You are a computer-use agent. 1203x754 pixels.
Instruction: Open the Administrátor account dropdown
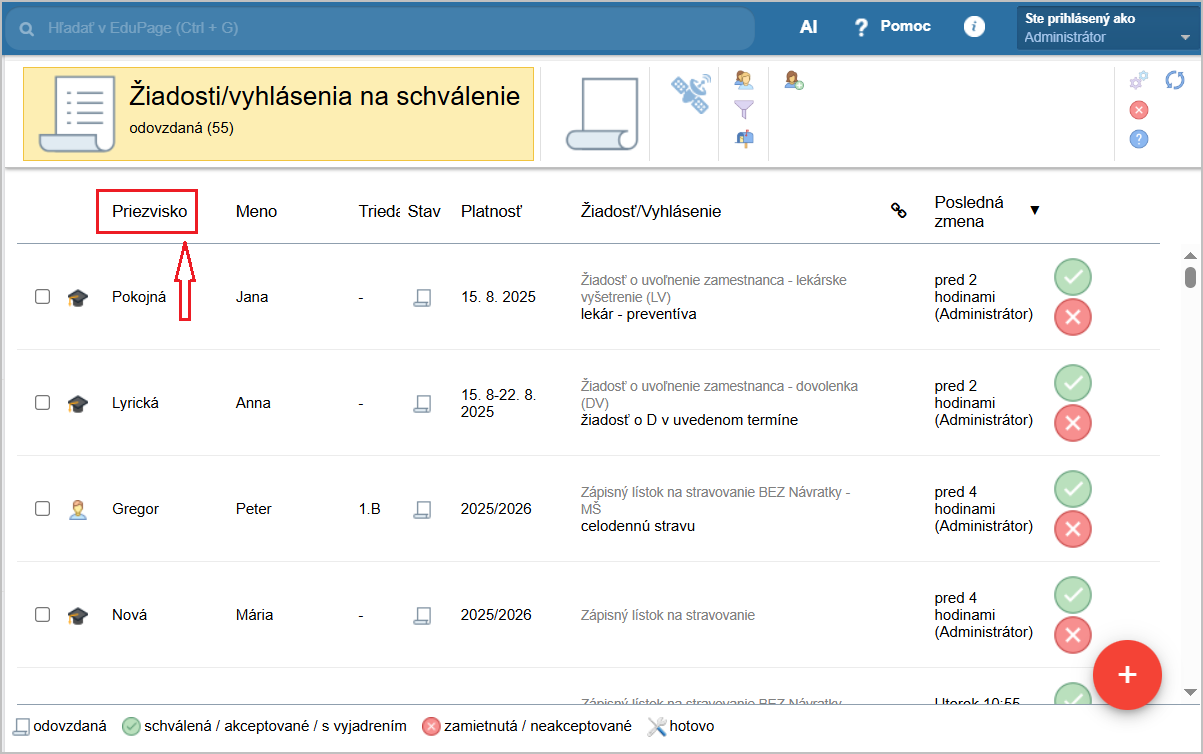point(1107,28)
